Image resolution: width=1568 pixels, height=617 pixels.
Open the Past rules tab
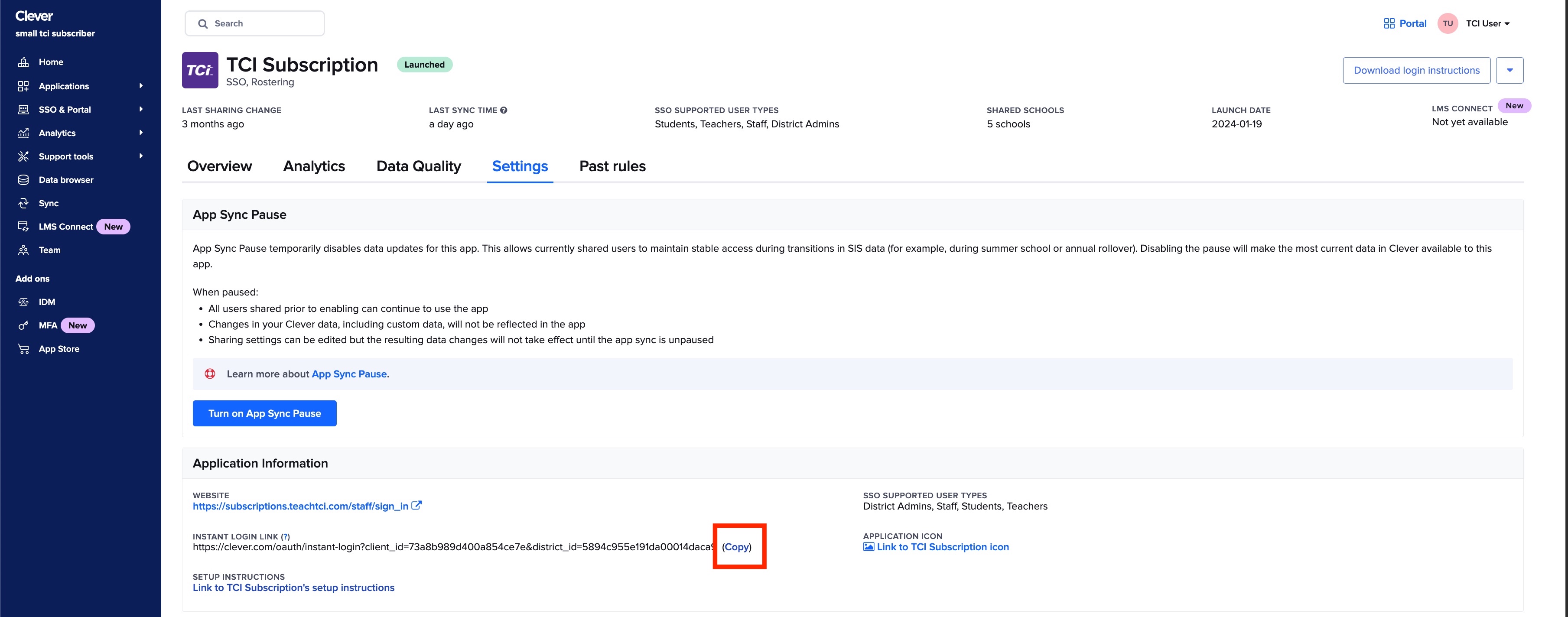coord(612,166)
